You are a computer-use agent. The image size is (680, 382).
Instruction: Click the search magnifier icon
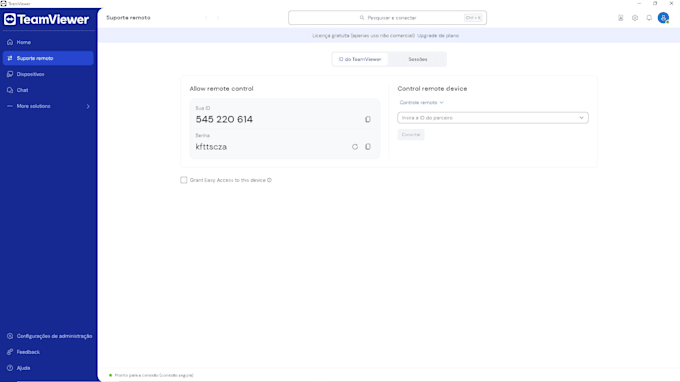tap(362, 18)
